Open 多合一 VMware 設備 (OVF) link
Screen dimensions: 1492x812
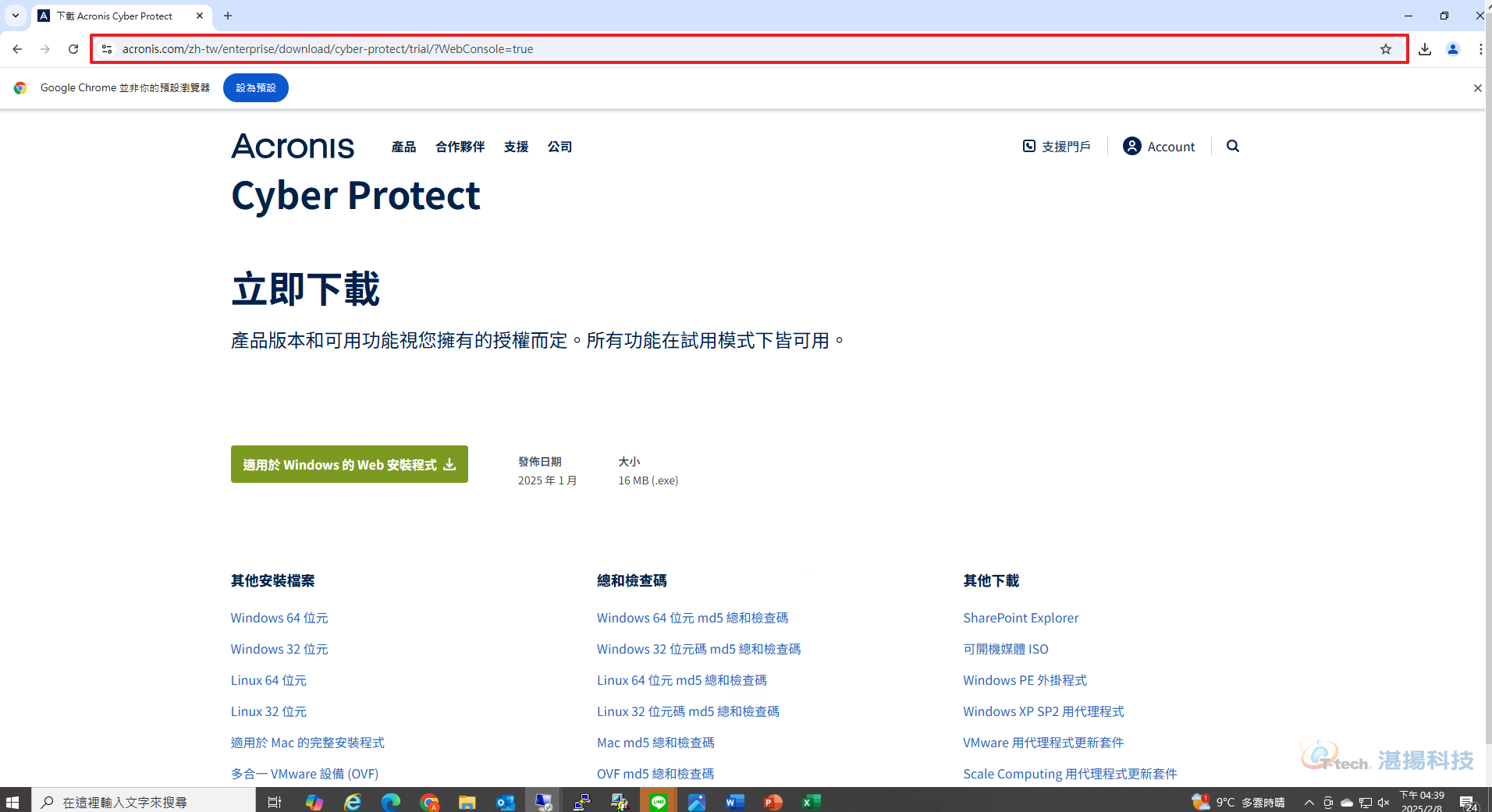(304, 774)
